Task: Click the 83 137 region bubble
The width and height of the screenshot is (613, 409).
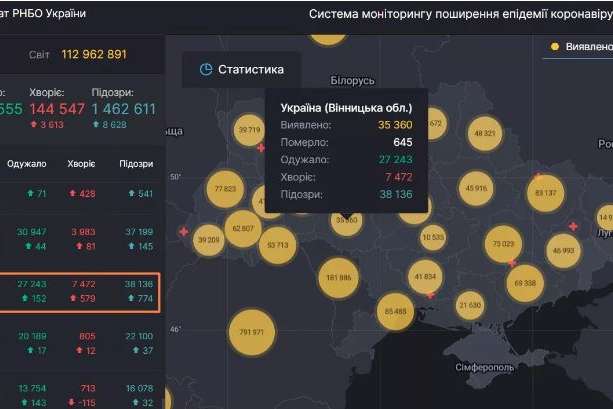Action: (x=546, y=193)
